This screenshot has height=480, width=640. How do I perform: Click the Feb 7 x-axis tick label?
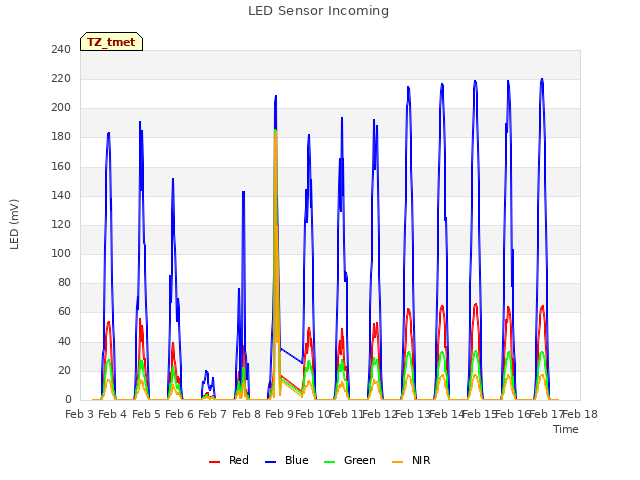pos(212,414)
